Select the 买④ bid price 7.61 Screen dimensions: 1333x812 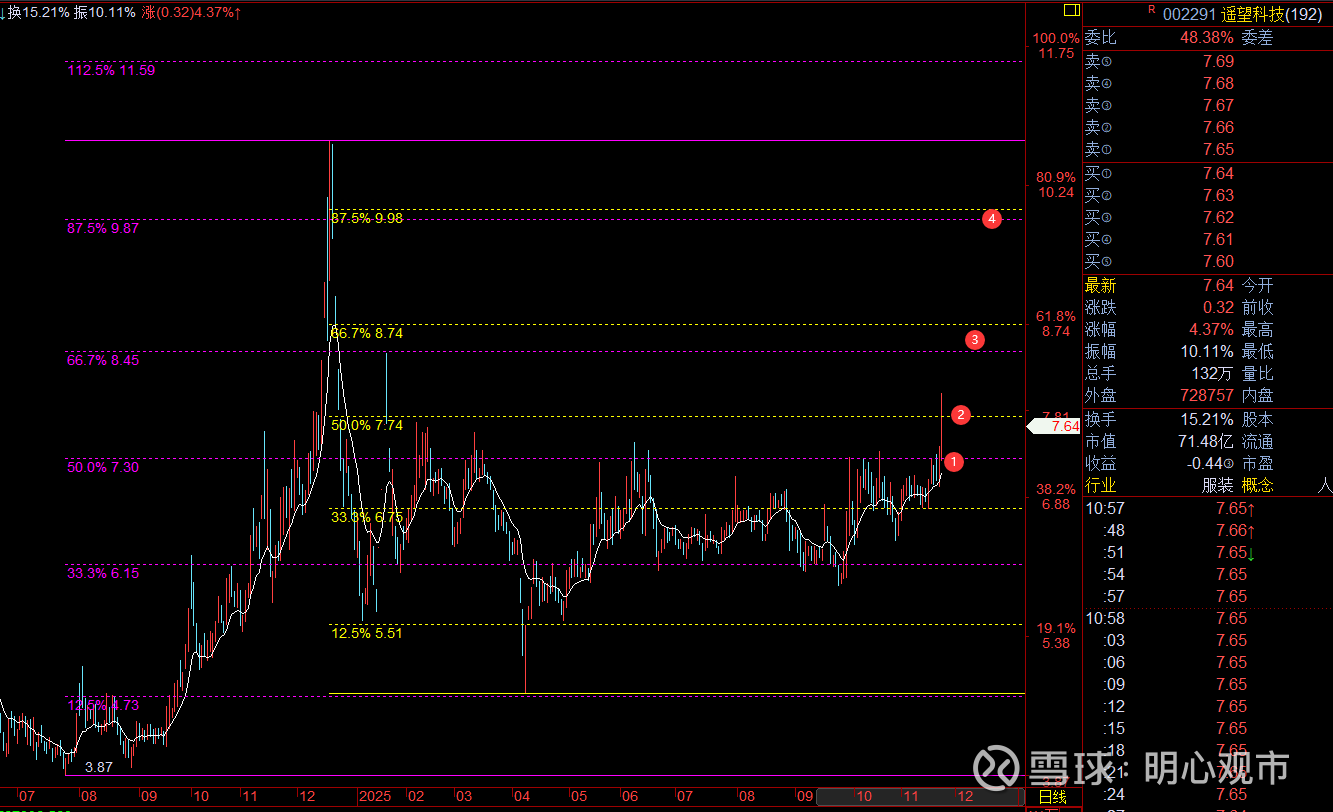coord(1218,239)
